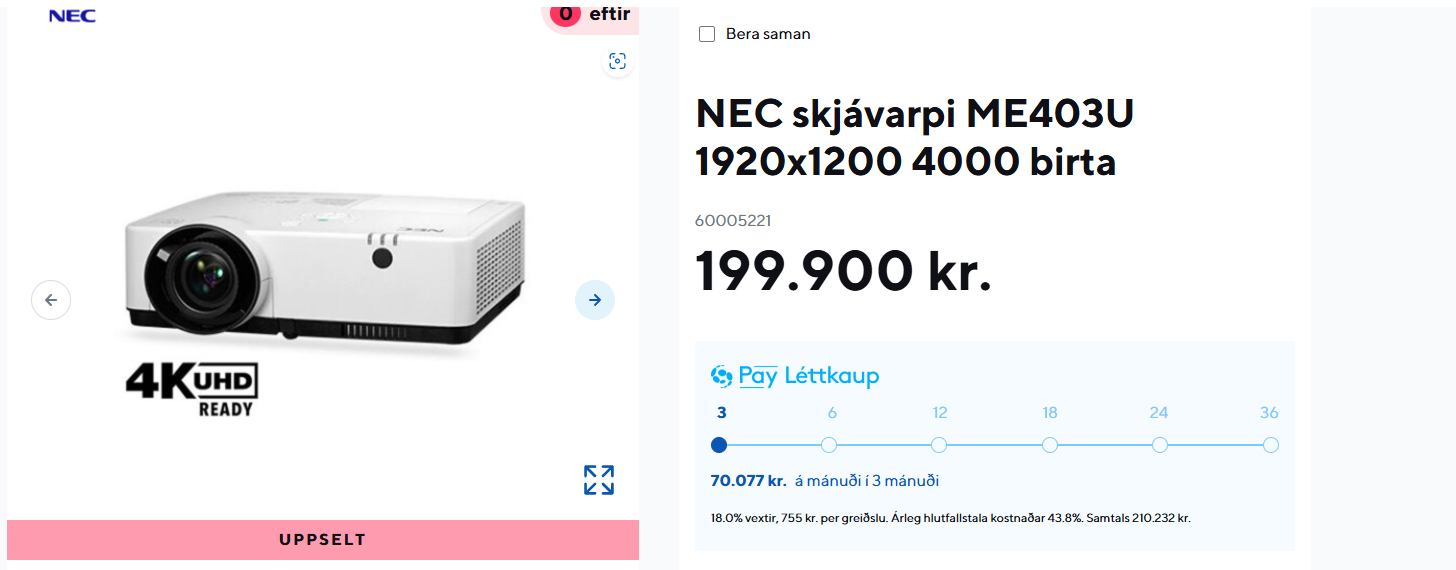Click the NEC brand logo
1456x570 pixels.
tap(72, 16)
